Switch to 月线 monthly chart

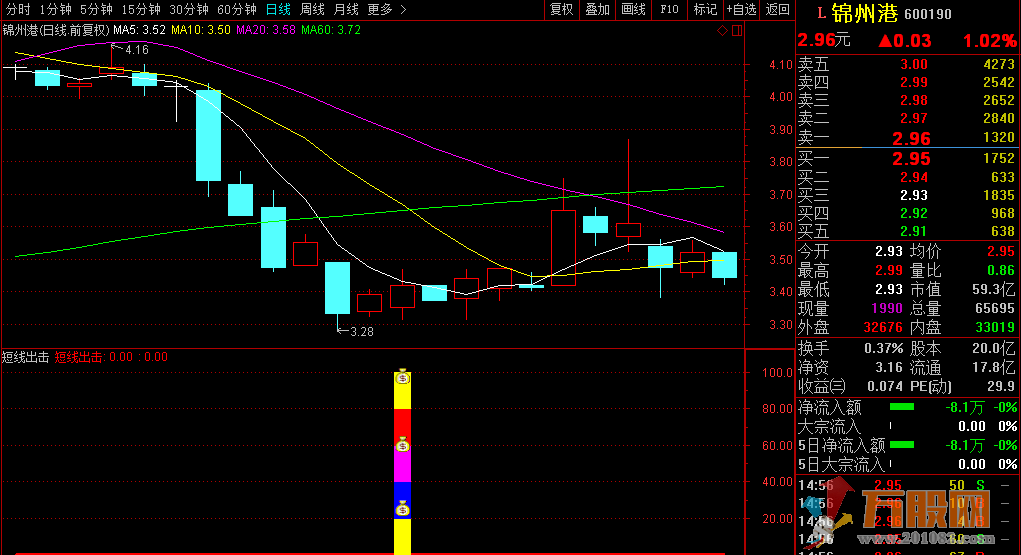346,9
